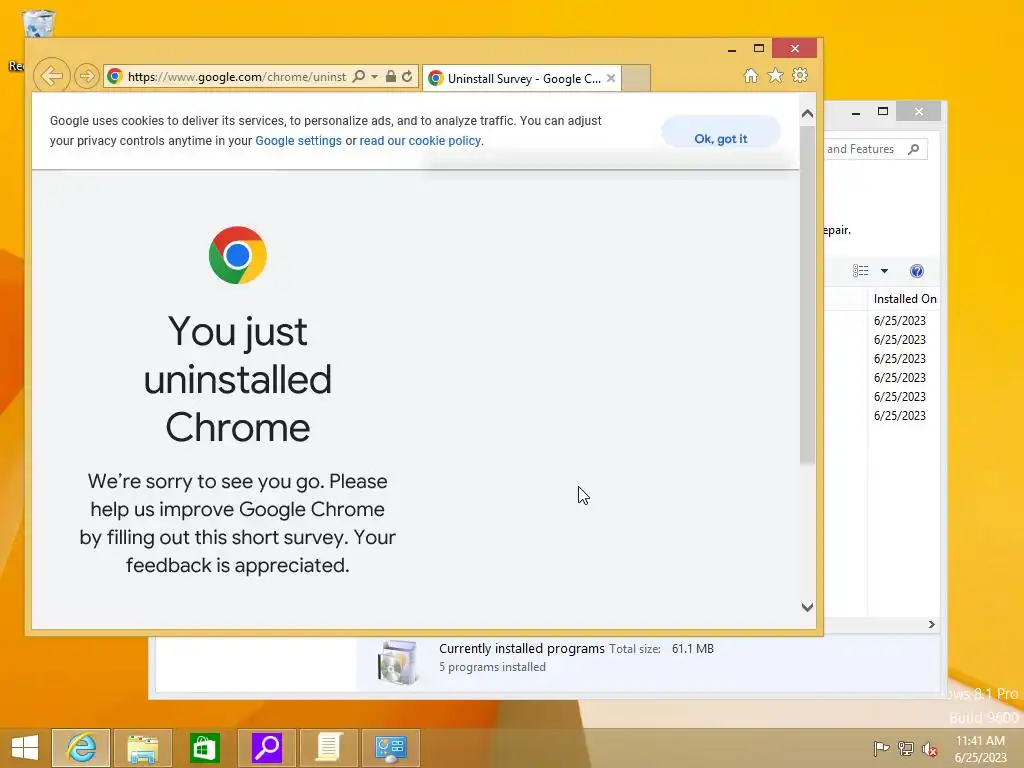Click the page scrollbar up arrow

[x=807, y=114]
